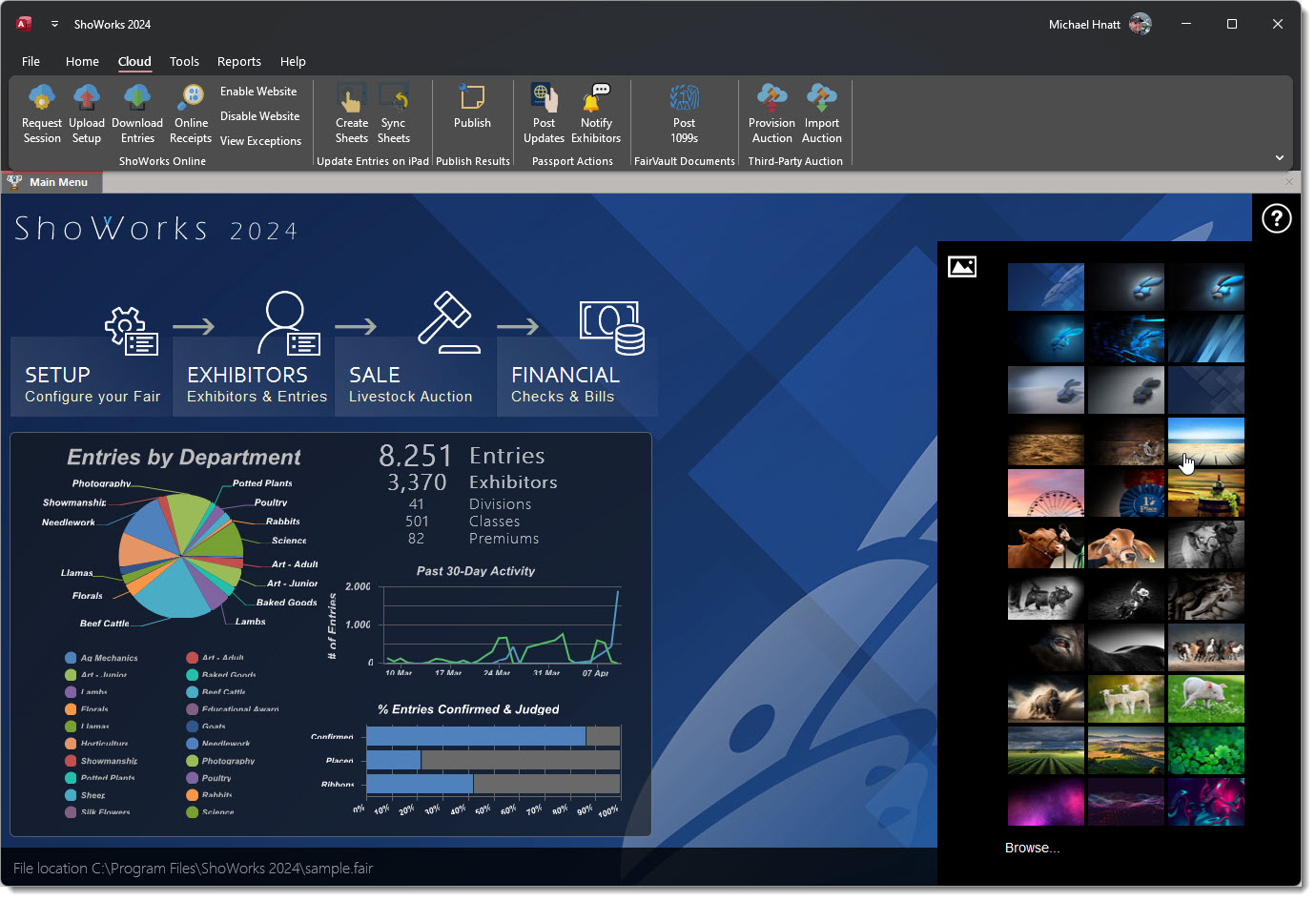Viewport: 1316px width, 901px height.
Task: Click the Request Session icon
Action: coord(42,98)
